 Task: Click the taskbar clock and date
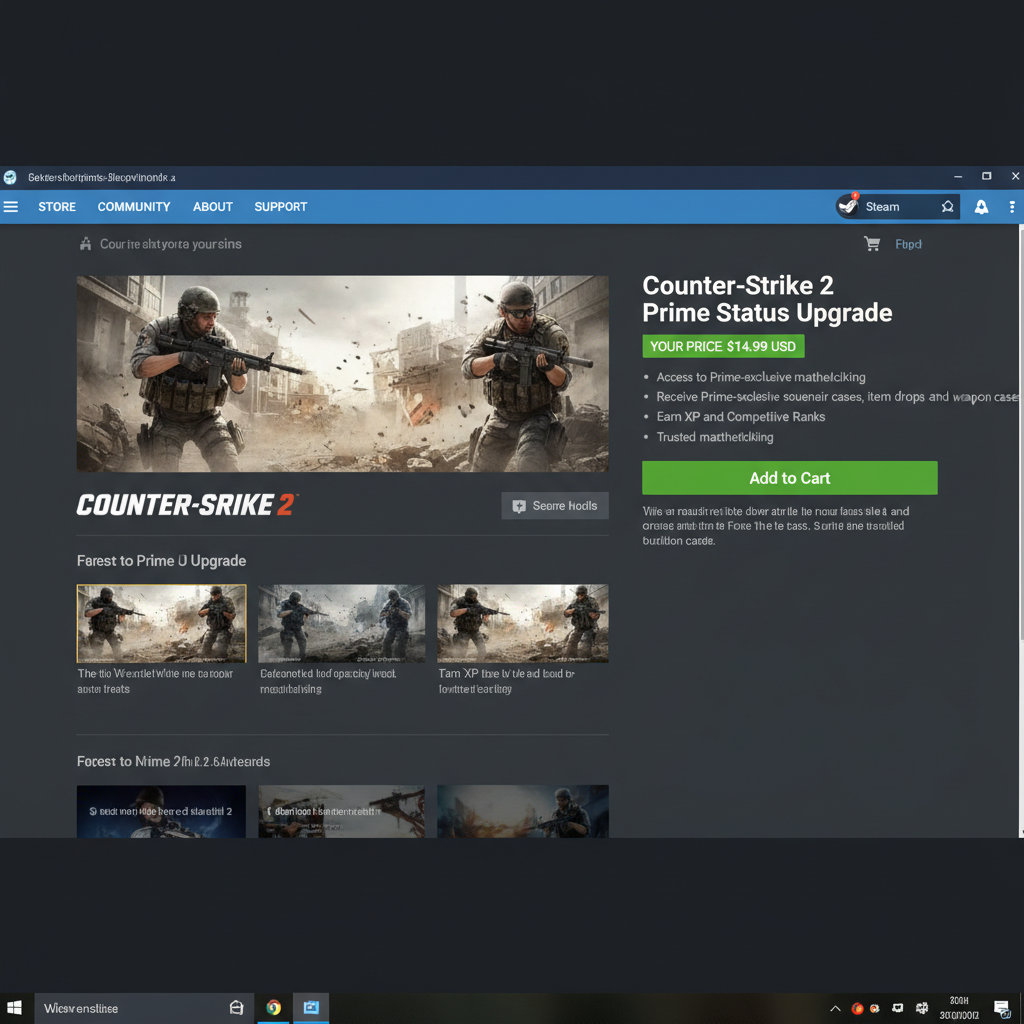pyautogui.click(x=959, y=1008)
